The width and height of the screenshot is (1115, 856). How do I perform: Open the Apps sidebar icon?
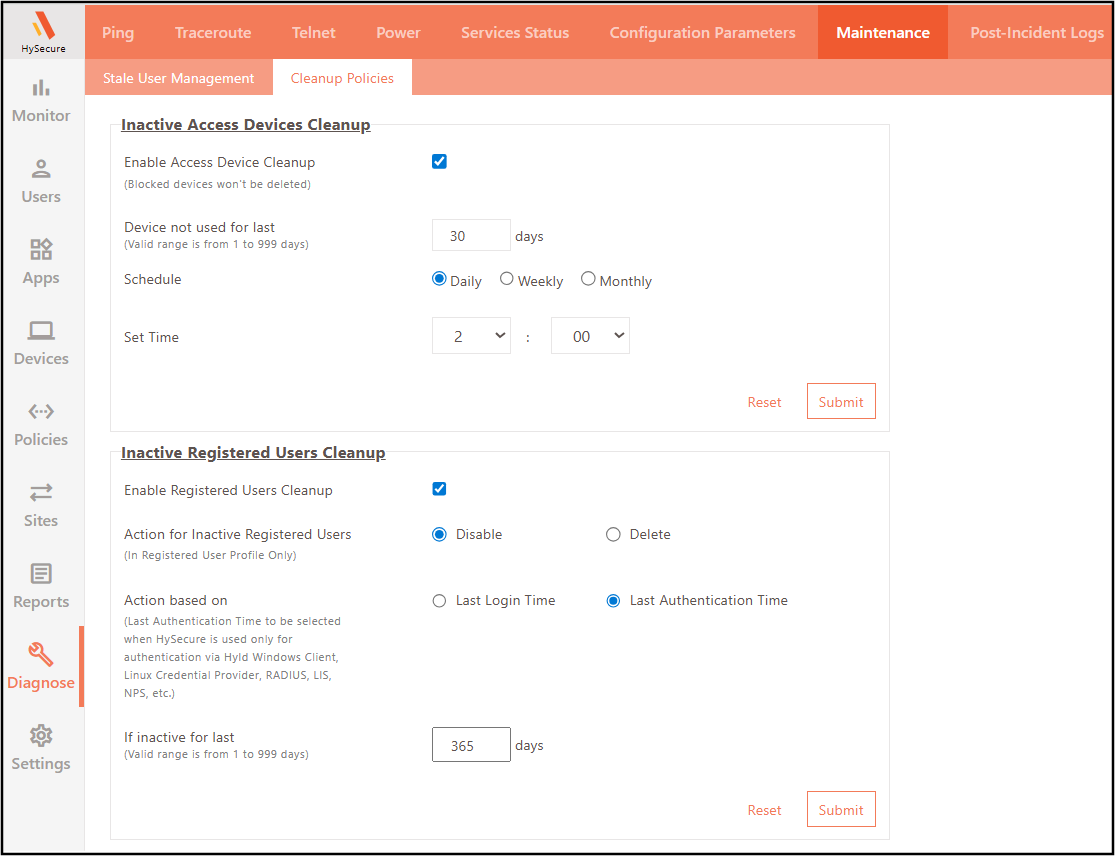pos(41,250)
